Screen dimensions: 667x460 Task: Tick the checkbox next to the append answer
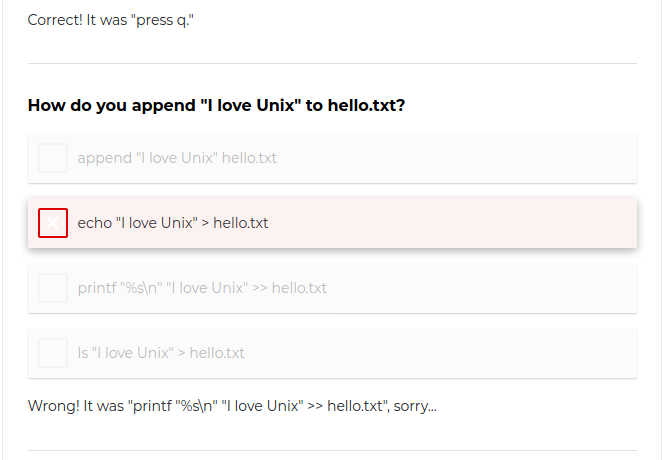[53, 158]
